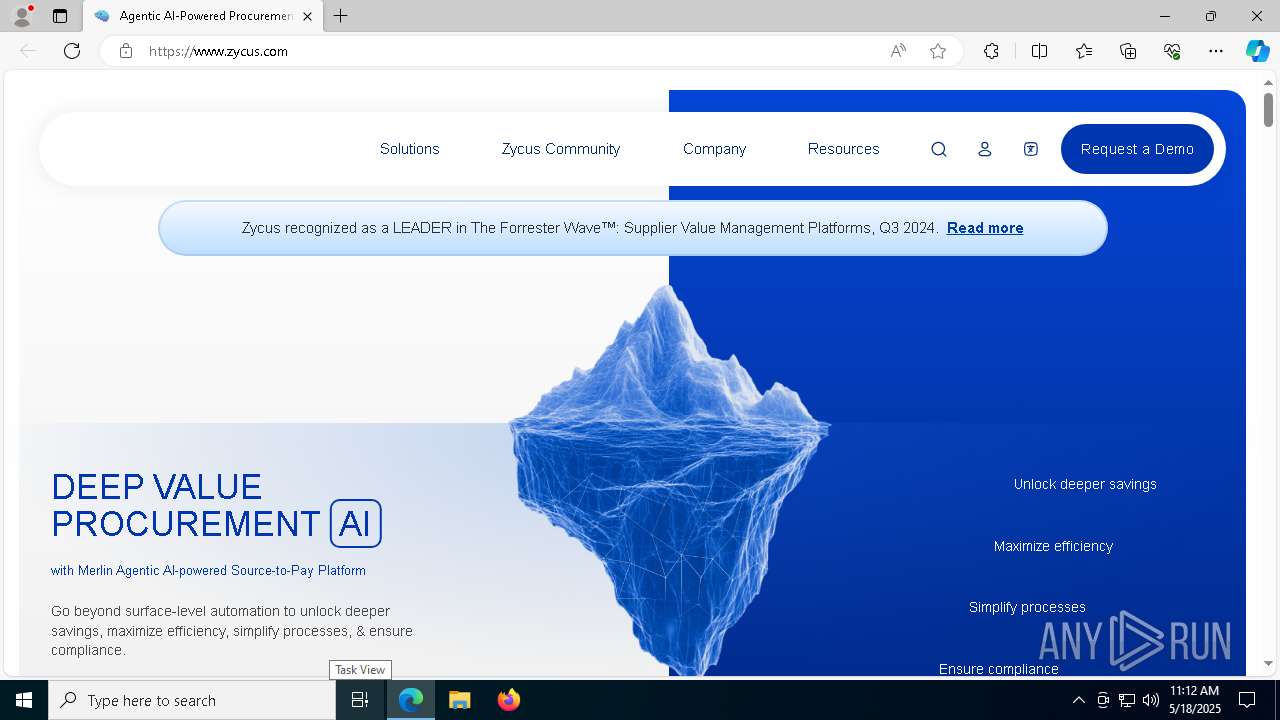1280x720 pixels.
Task: View site information lock icon
Action: (126, 51)
